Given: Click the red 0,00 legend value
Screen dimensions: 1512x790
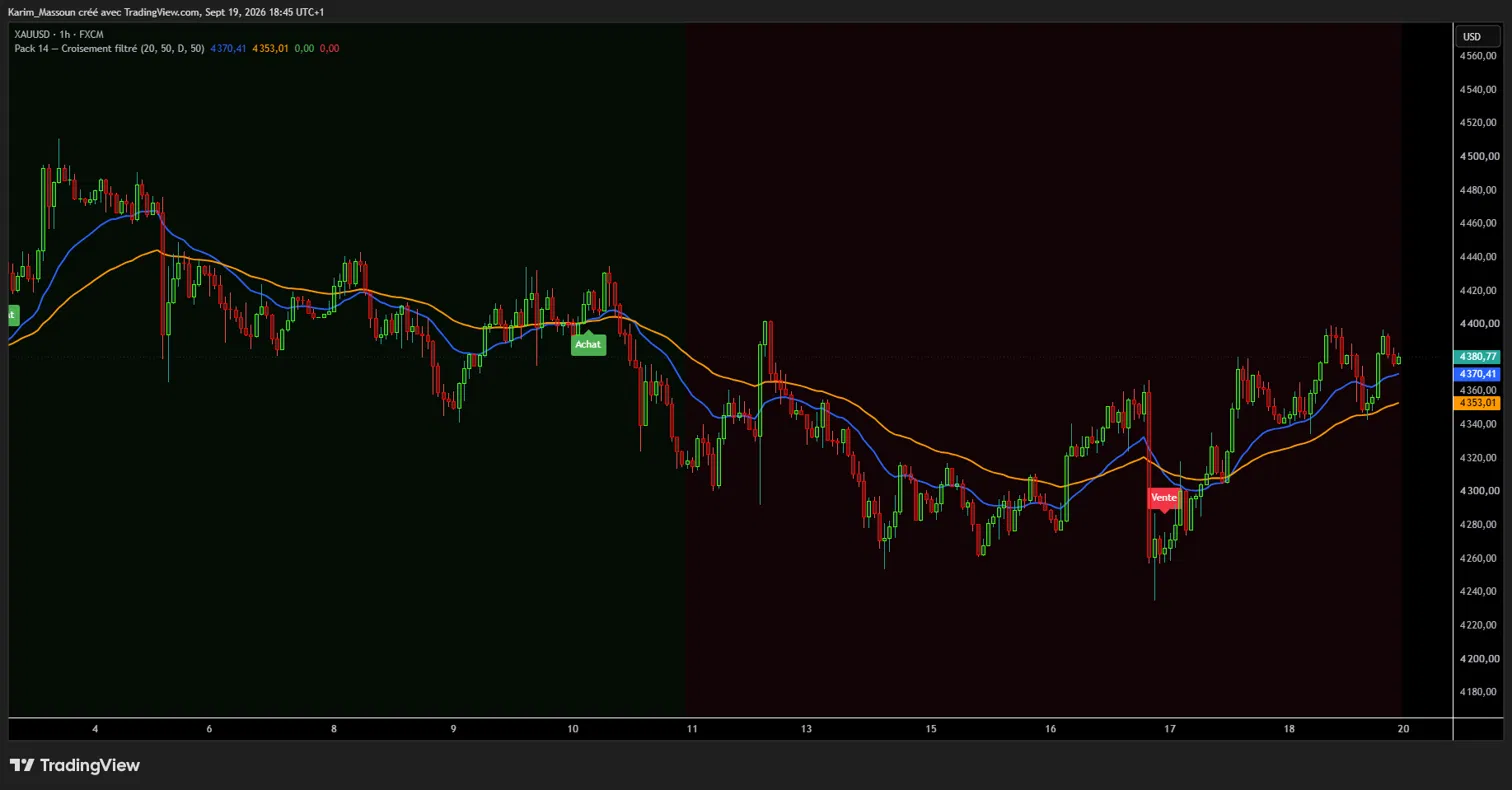Looking at the screenshot, I should point(329,48).
